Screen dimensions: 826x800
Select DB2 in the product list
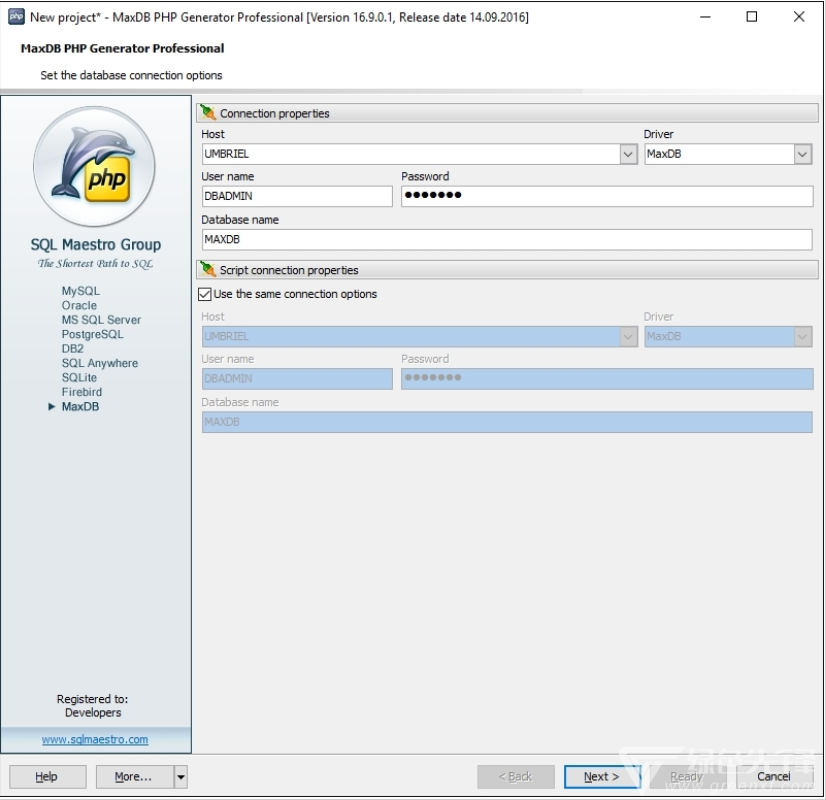click(73, 349)
